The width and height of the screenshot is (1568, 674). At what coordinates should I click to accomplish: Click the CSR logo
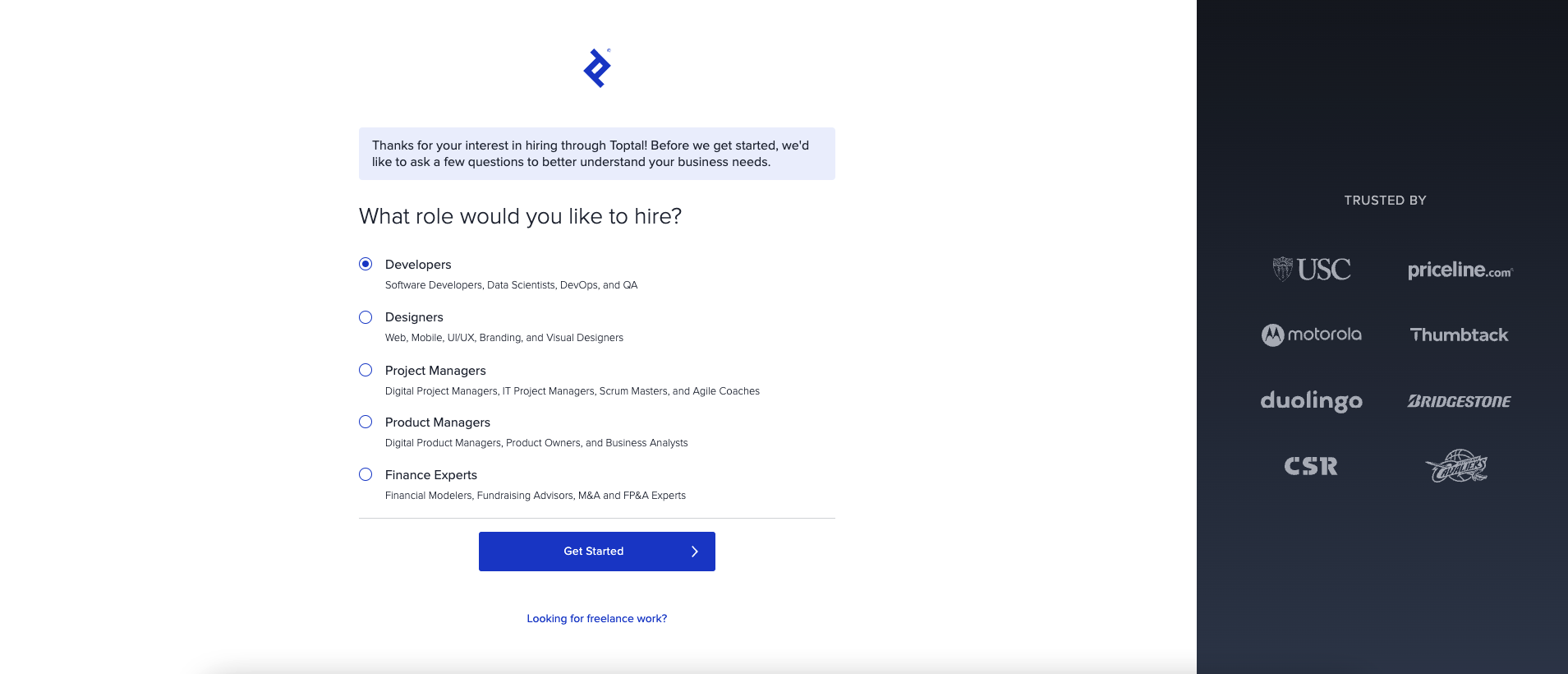click(1312, 466)
